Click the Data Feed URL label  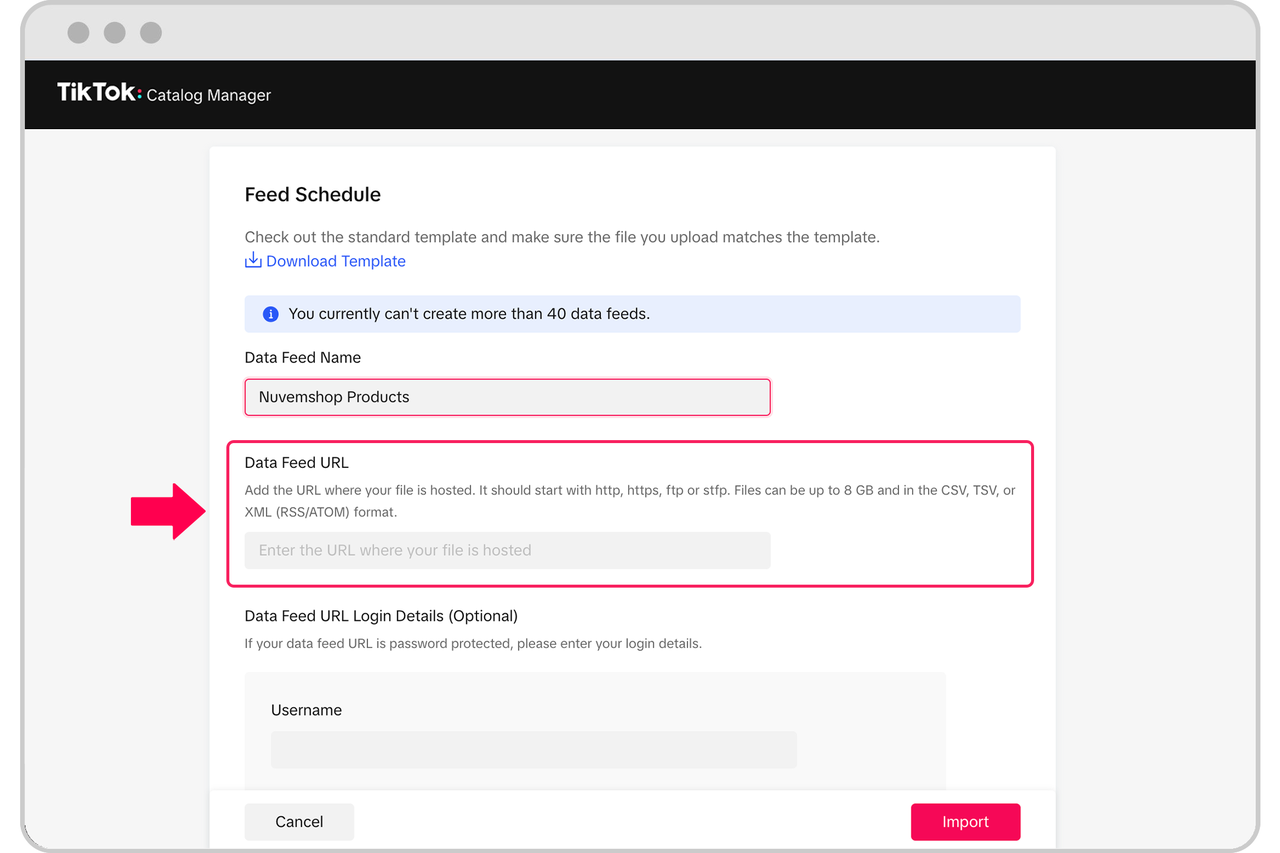pyautogui.click(x=296, y=463)
